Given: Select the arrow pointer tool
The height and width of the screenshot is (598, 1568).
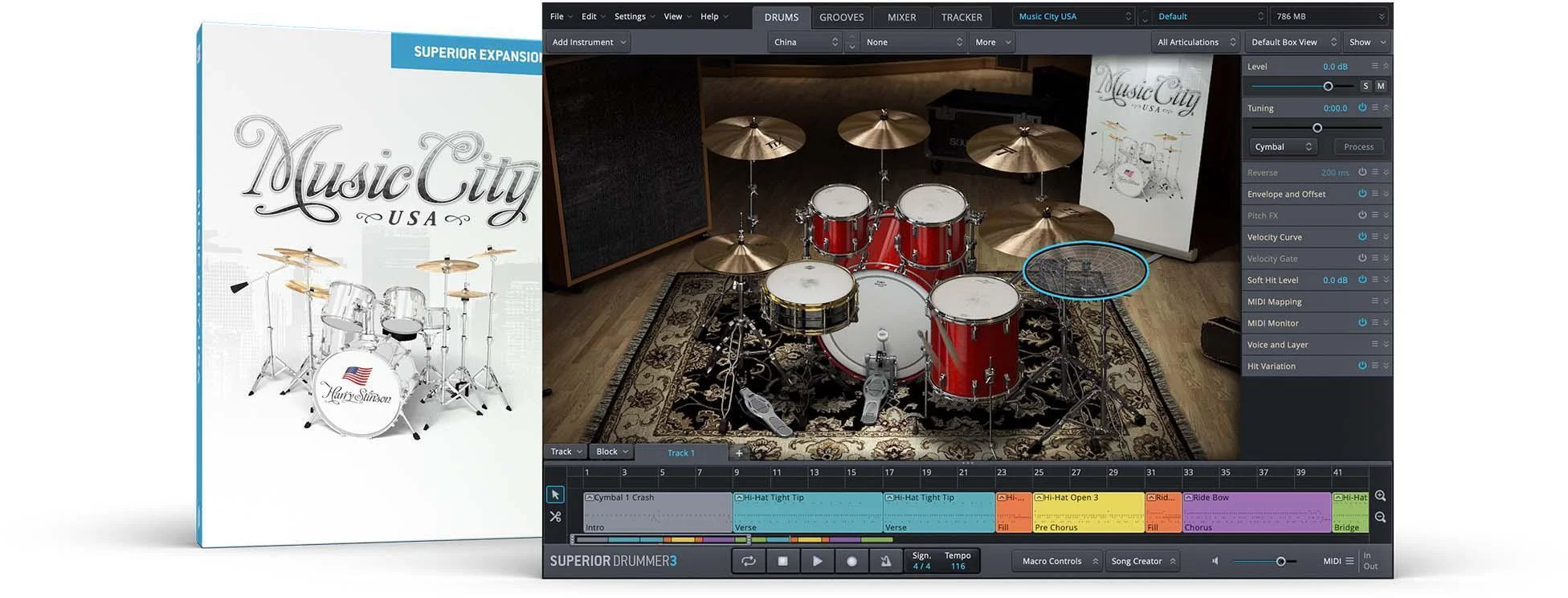Looking at the screenshot, I should (x=555, y=494).
